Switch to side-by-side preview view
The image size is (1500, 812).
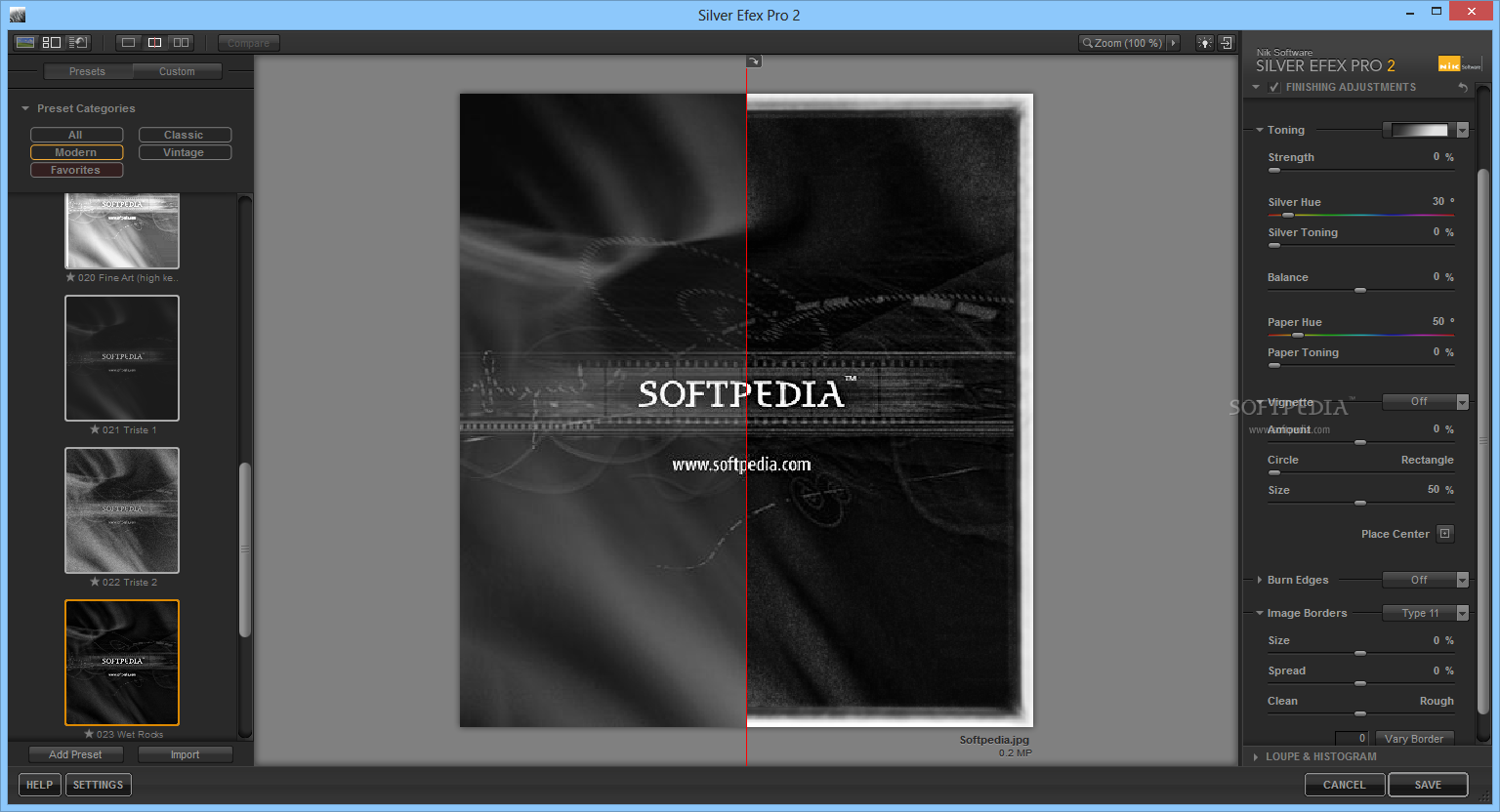[181, 43]
